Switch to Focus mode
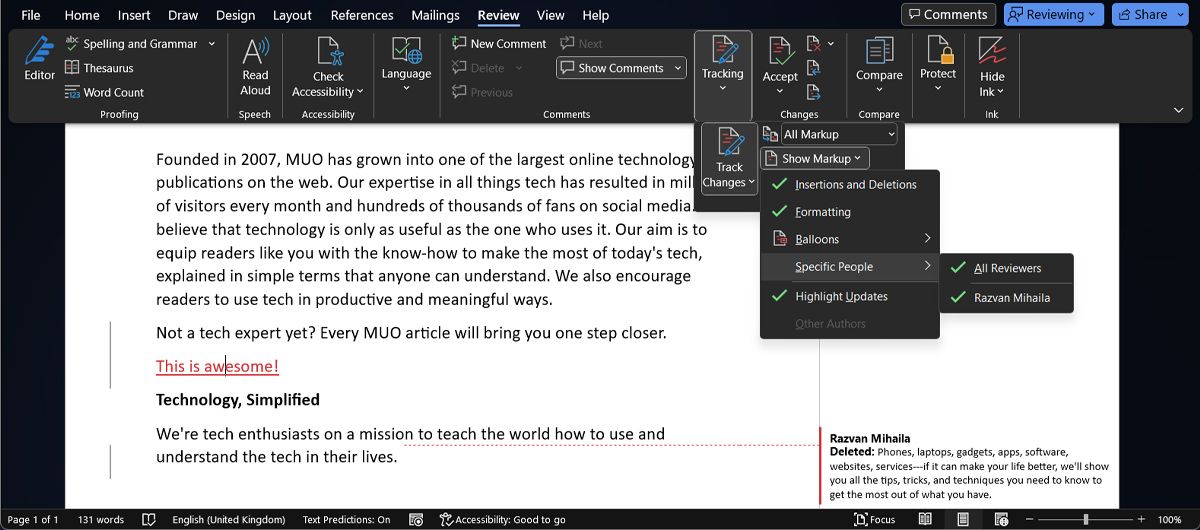 pos(875,520)
